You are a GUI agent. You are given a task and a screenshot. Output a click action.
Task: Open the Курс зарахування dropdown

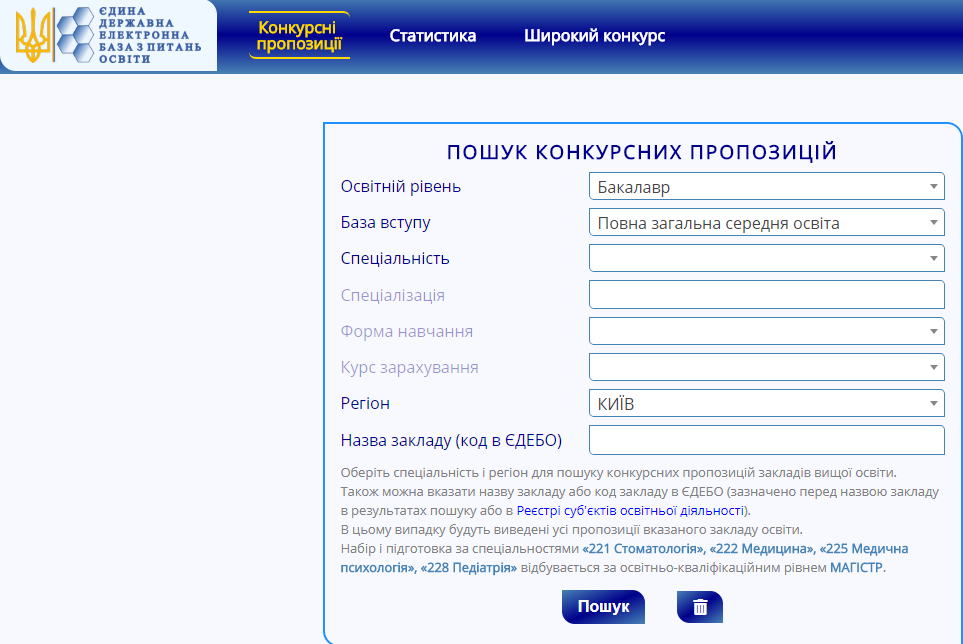(x=766, y=366)
